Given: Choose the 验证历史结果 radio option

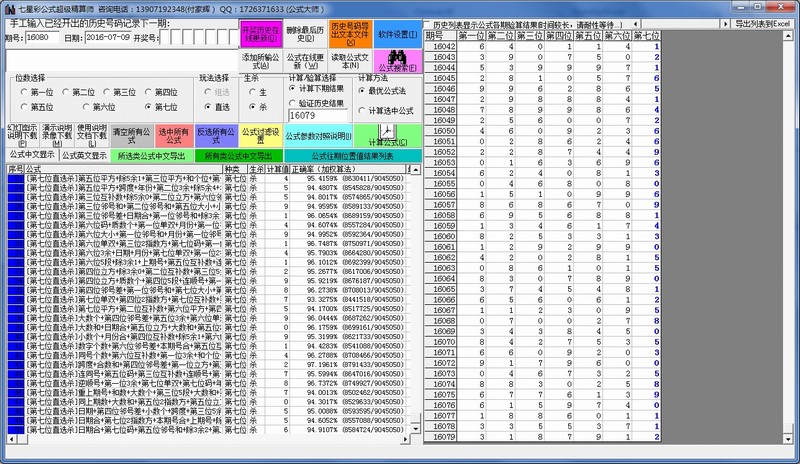Looking at the screenshot, I should click(x=294, y=102).
